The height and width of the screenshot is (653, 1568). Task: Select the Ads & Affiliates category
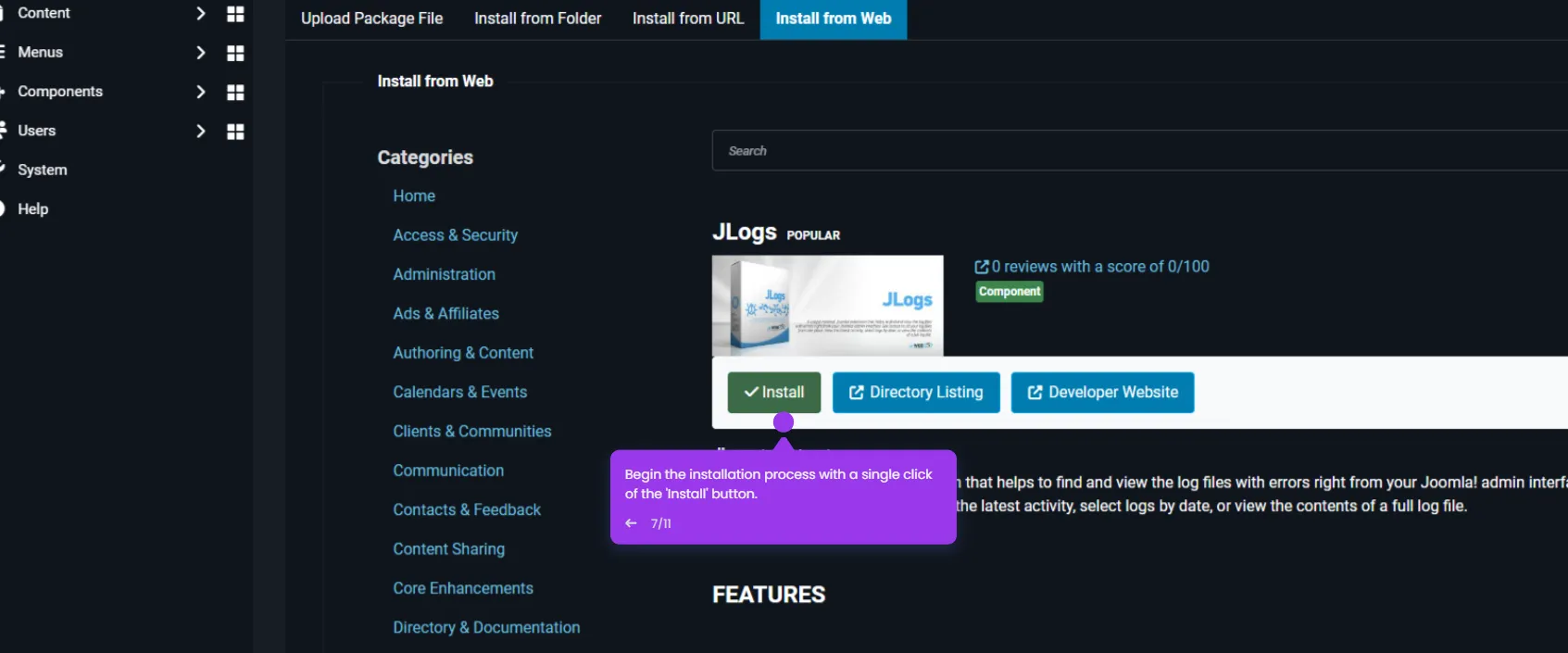(x=445, y=314)
